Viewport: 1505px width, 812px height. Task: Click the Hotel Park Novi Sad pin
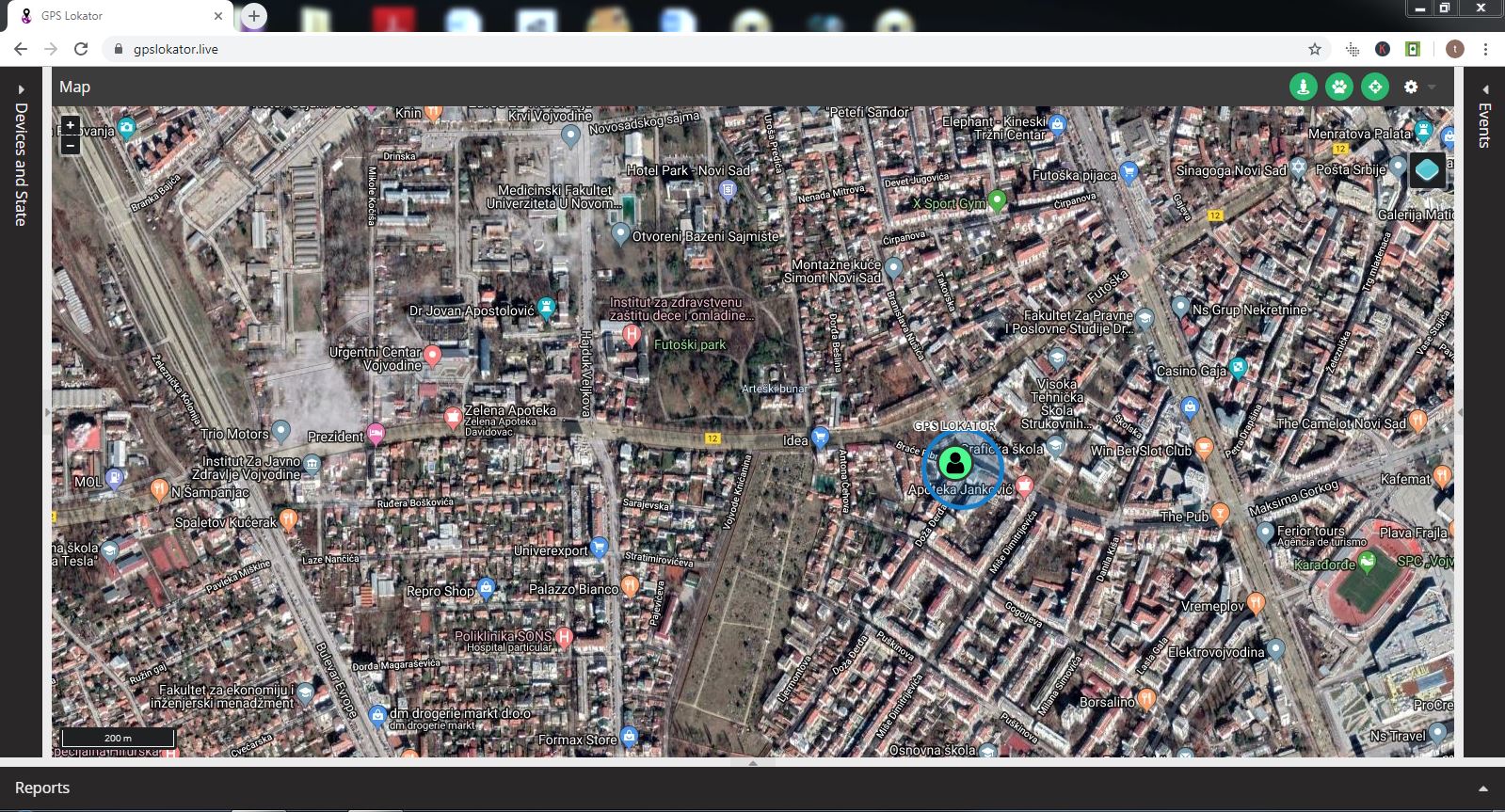pos(727,189)
